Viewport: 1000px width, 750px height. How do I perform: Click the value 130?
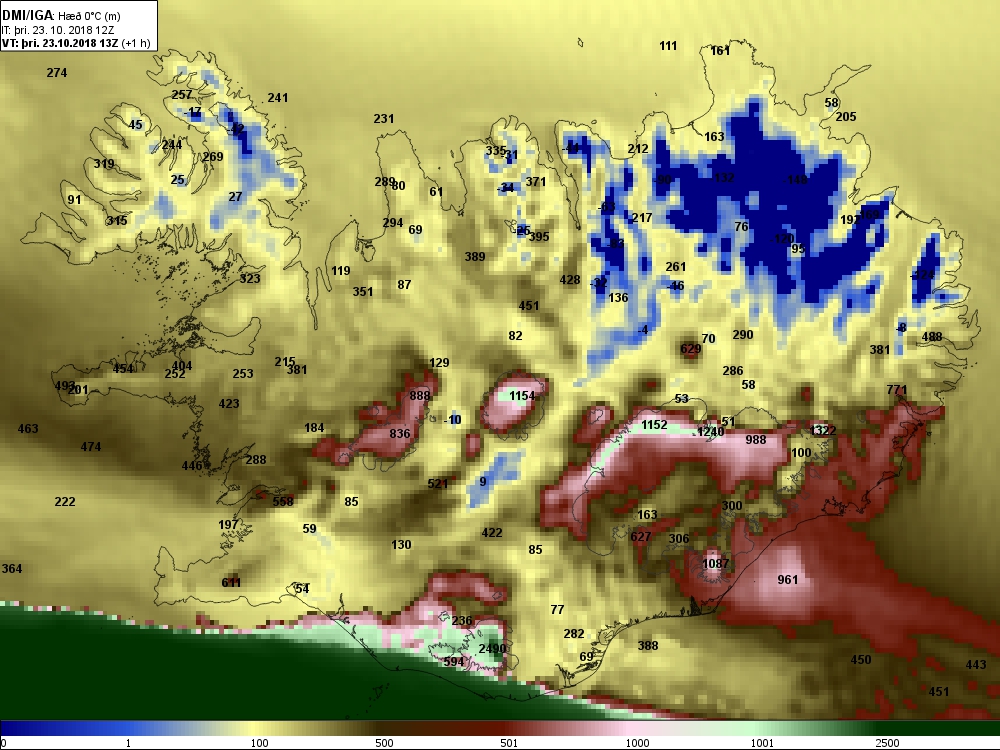click(401, 545)
